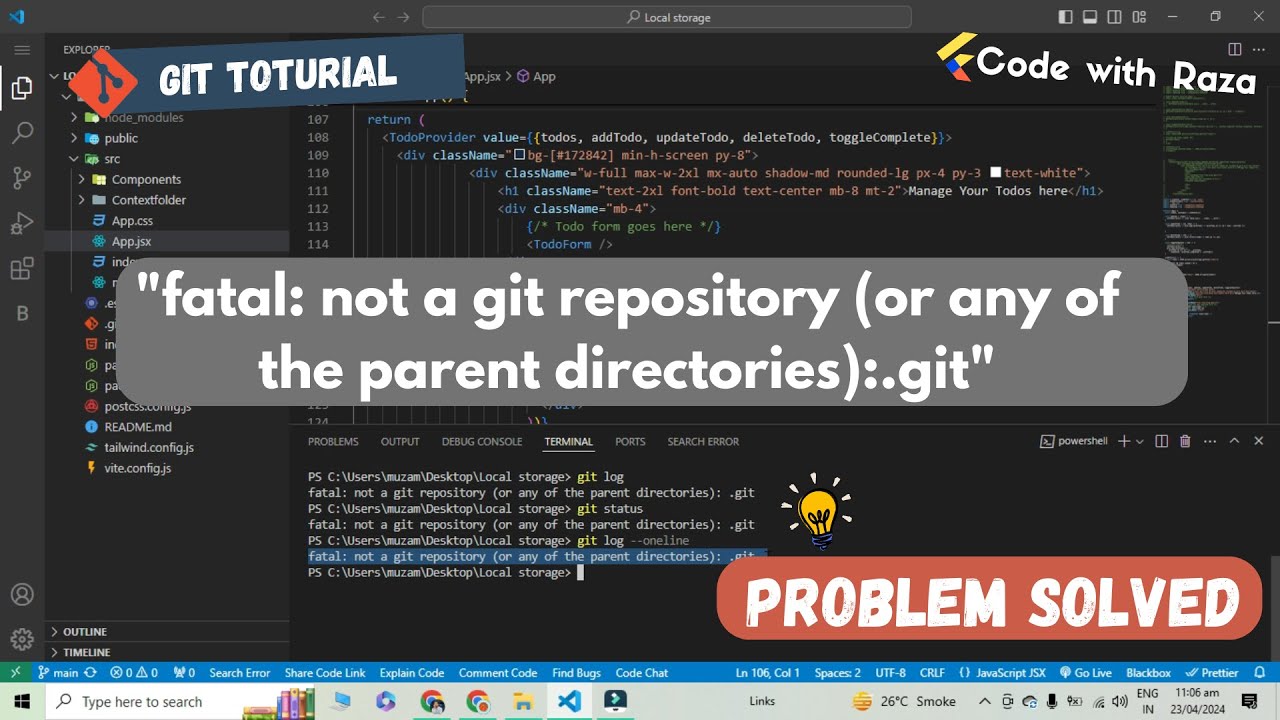Switch to the DEBUG CONSOLE tab
Screen dimensions: 1280x720
482,441
